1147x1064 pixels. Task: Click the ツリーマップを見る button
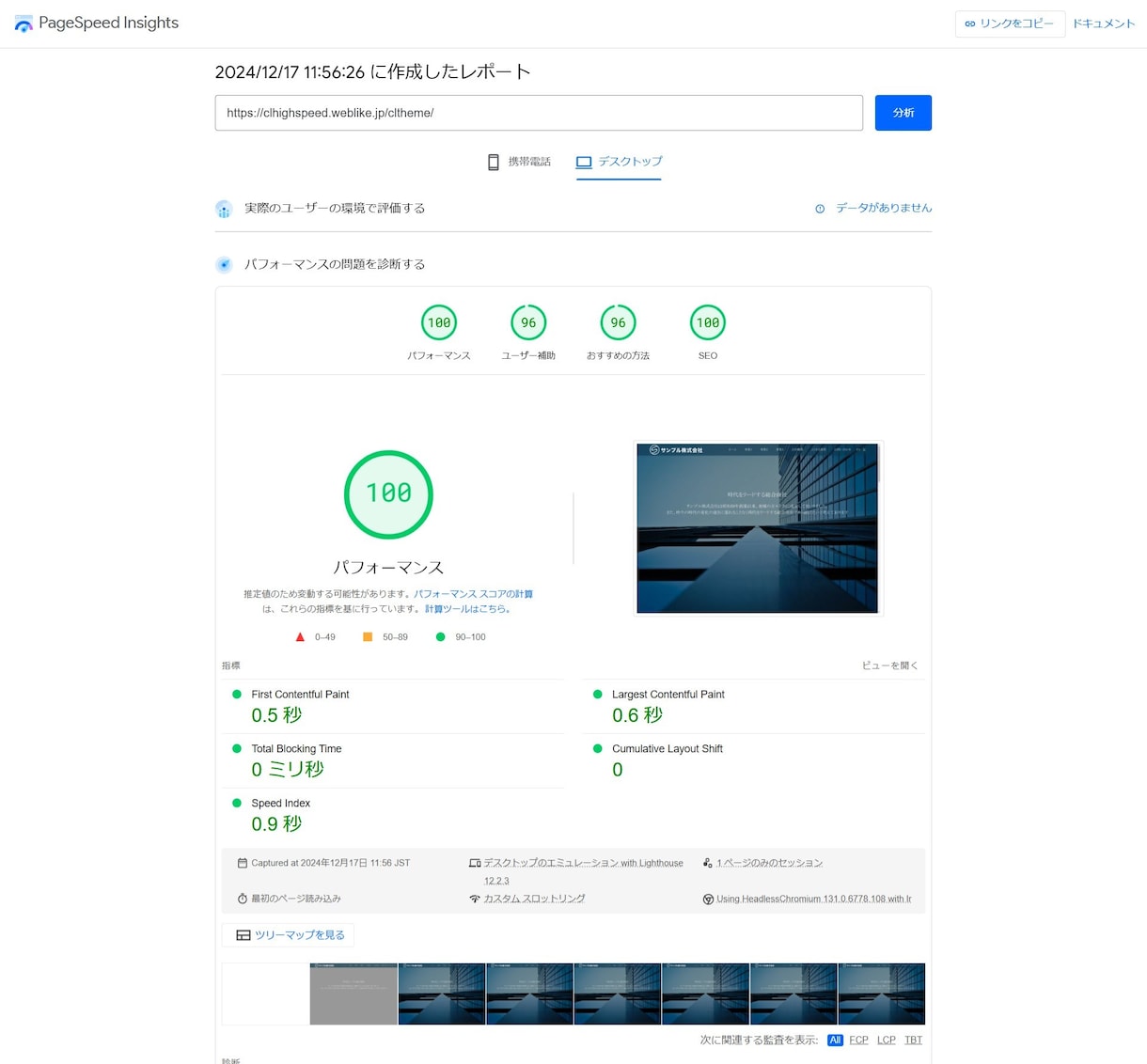[x=289, y=935]
